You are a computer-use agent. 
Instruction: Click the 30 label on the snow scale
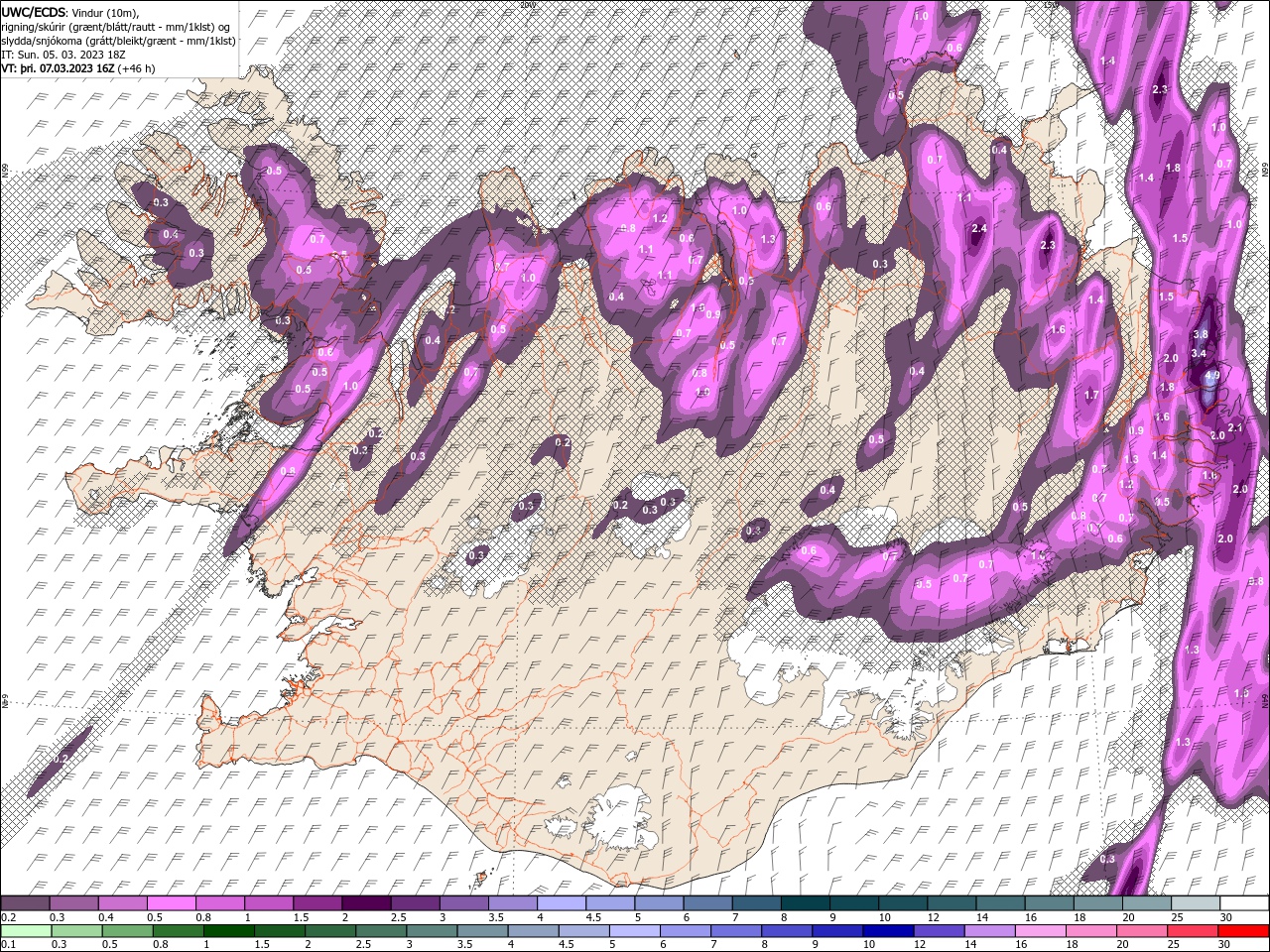click(1225, 917)
